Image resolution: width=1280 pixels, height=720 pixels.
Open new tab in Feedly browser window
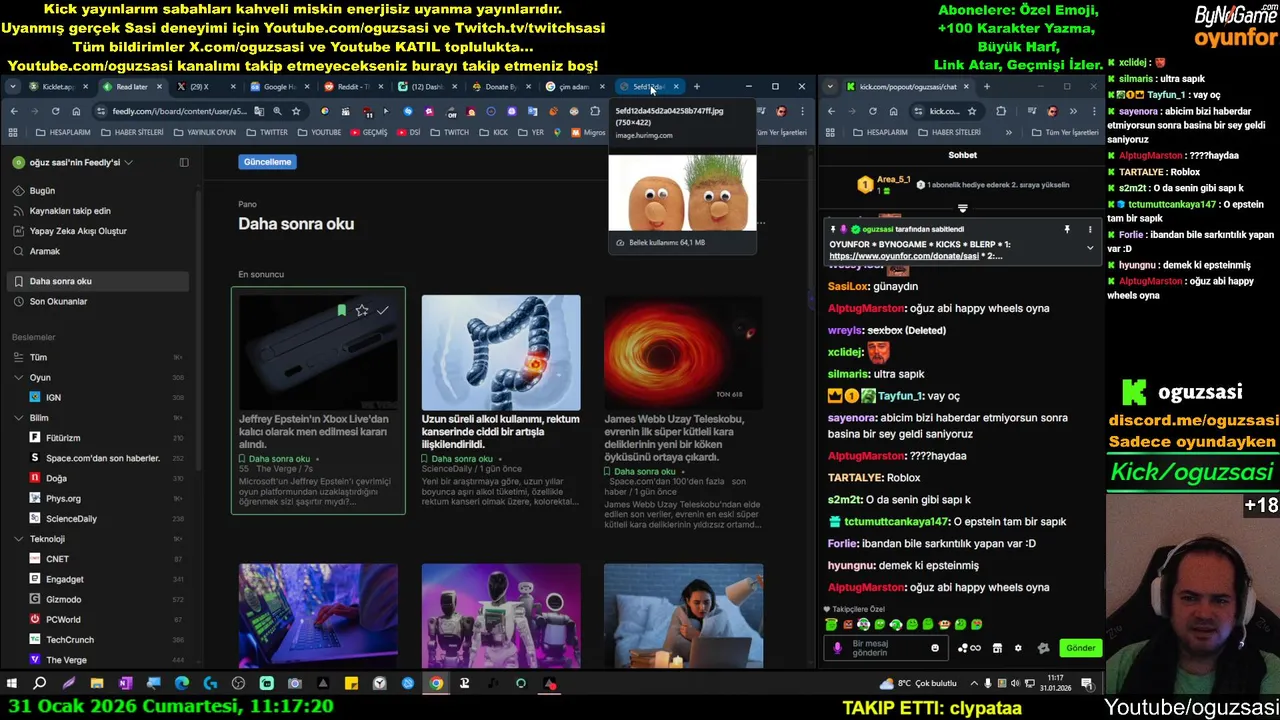(697, 87)
